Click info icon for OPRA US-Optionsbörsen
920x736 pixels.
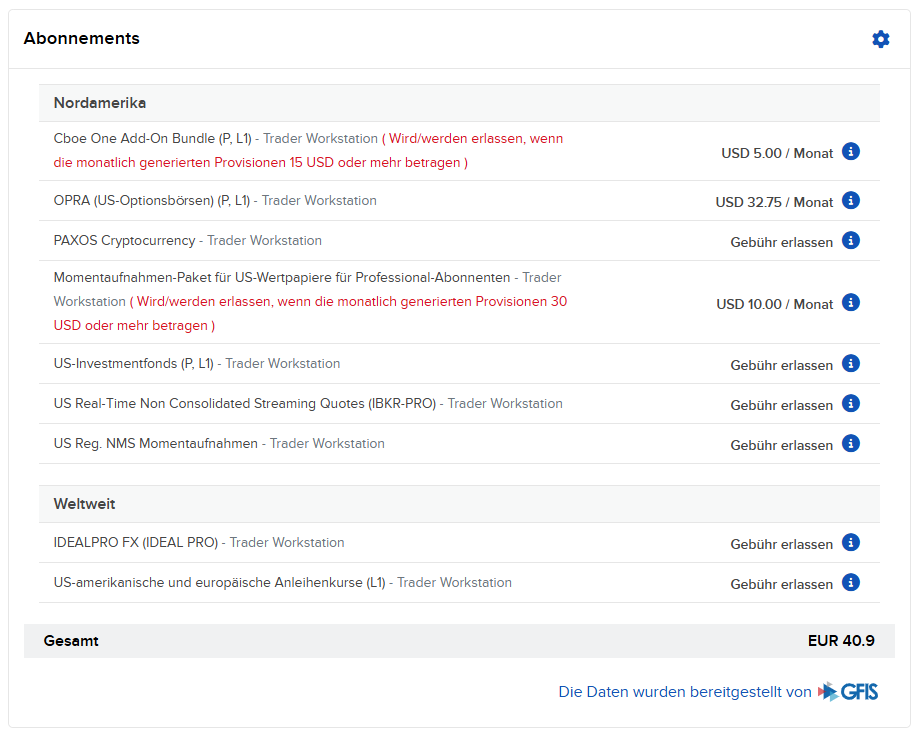[x=851, y=201]
